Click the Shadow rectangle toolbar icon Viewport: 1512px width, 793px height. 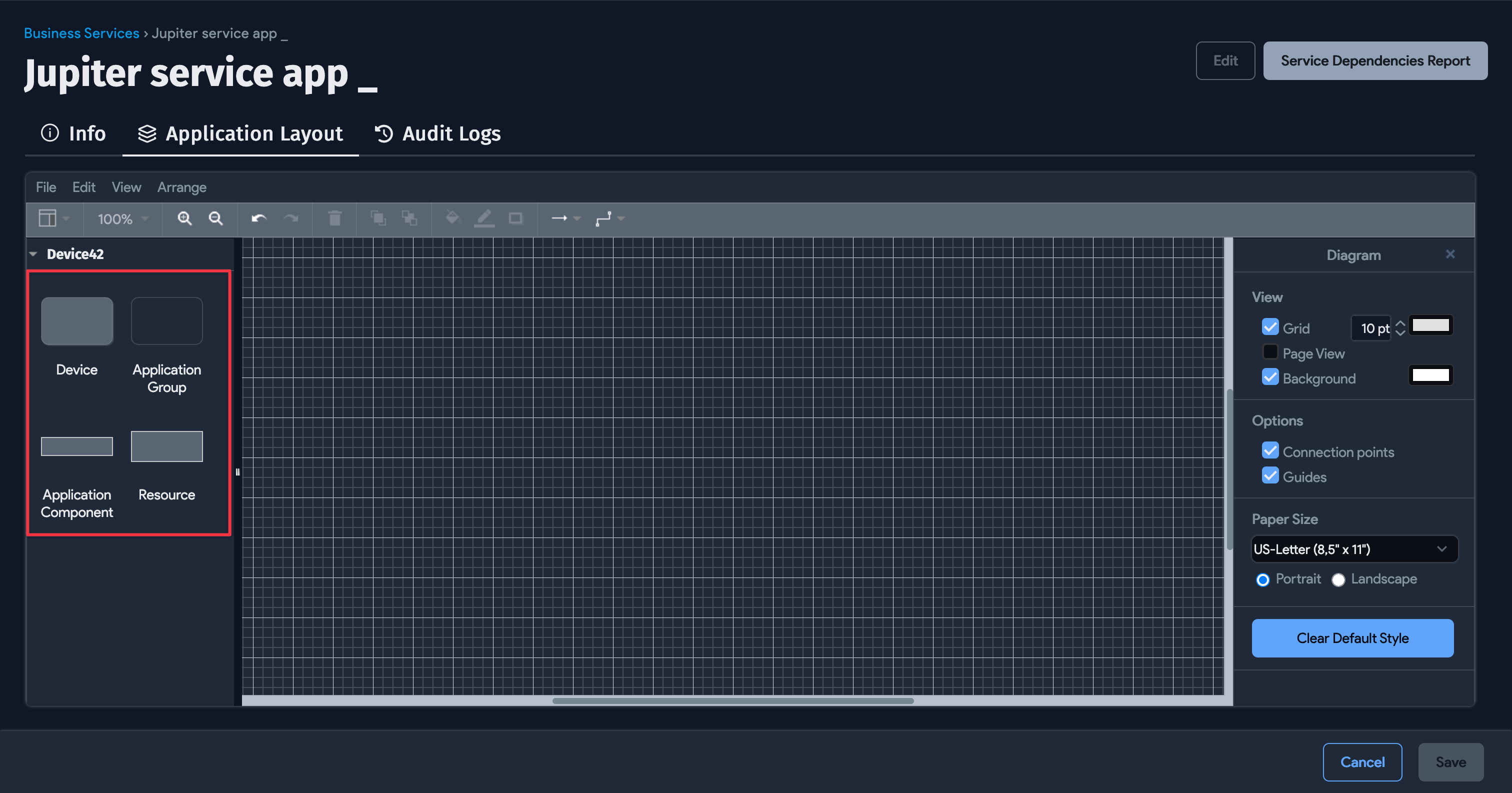click(x=515, y=219)
